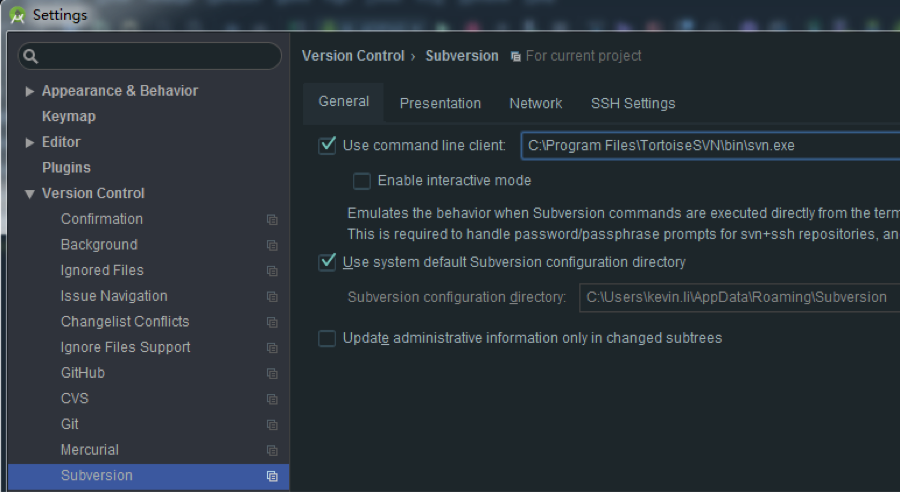Viewport: 900px width, 492px height.
Task: Uncheck Use system default Subversion configuration directory
Action: [327, 263]
